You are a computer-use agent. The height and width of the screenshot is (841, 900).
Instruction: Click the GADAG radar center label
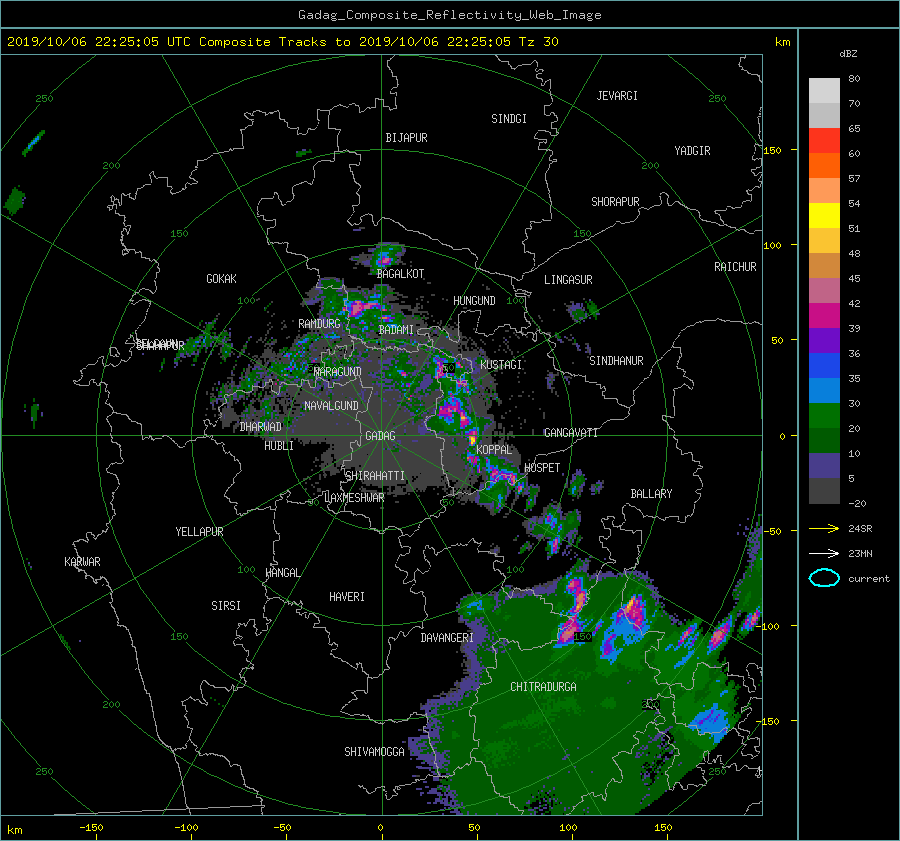click(x=380, y=436)
